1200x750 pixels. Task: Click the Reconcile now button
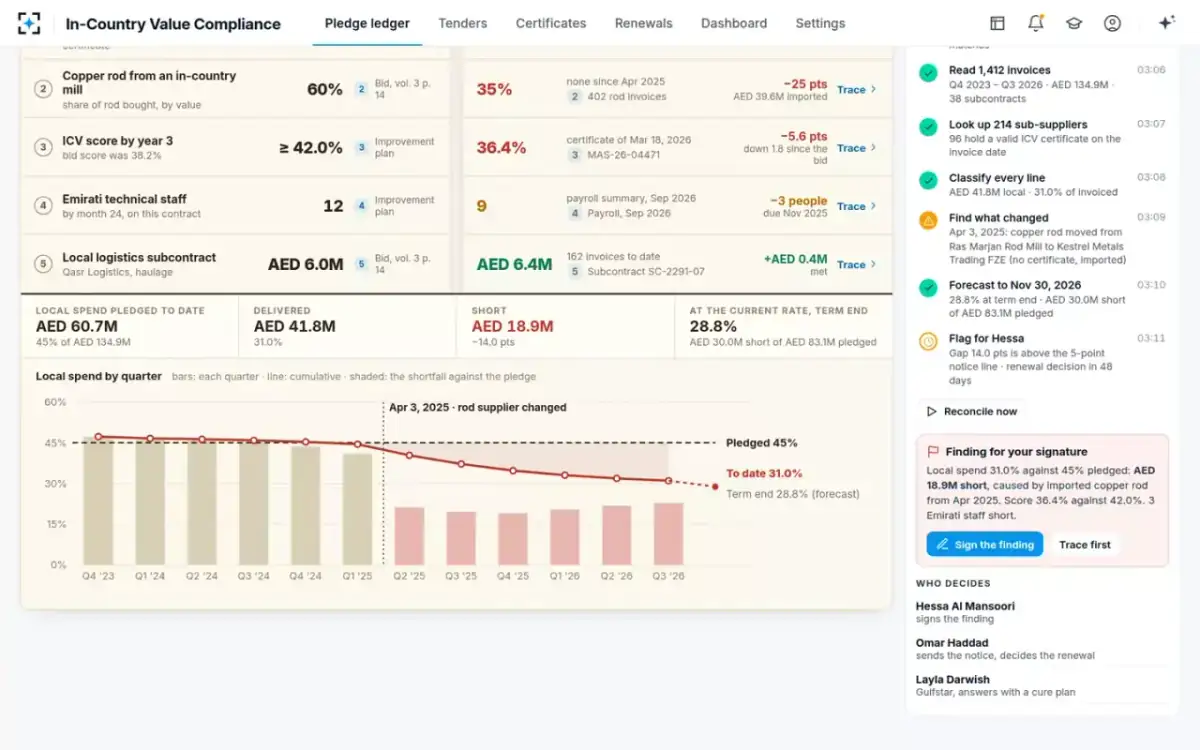(972, 411)
